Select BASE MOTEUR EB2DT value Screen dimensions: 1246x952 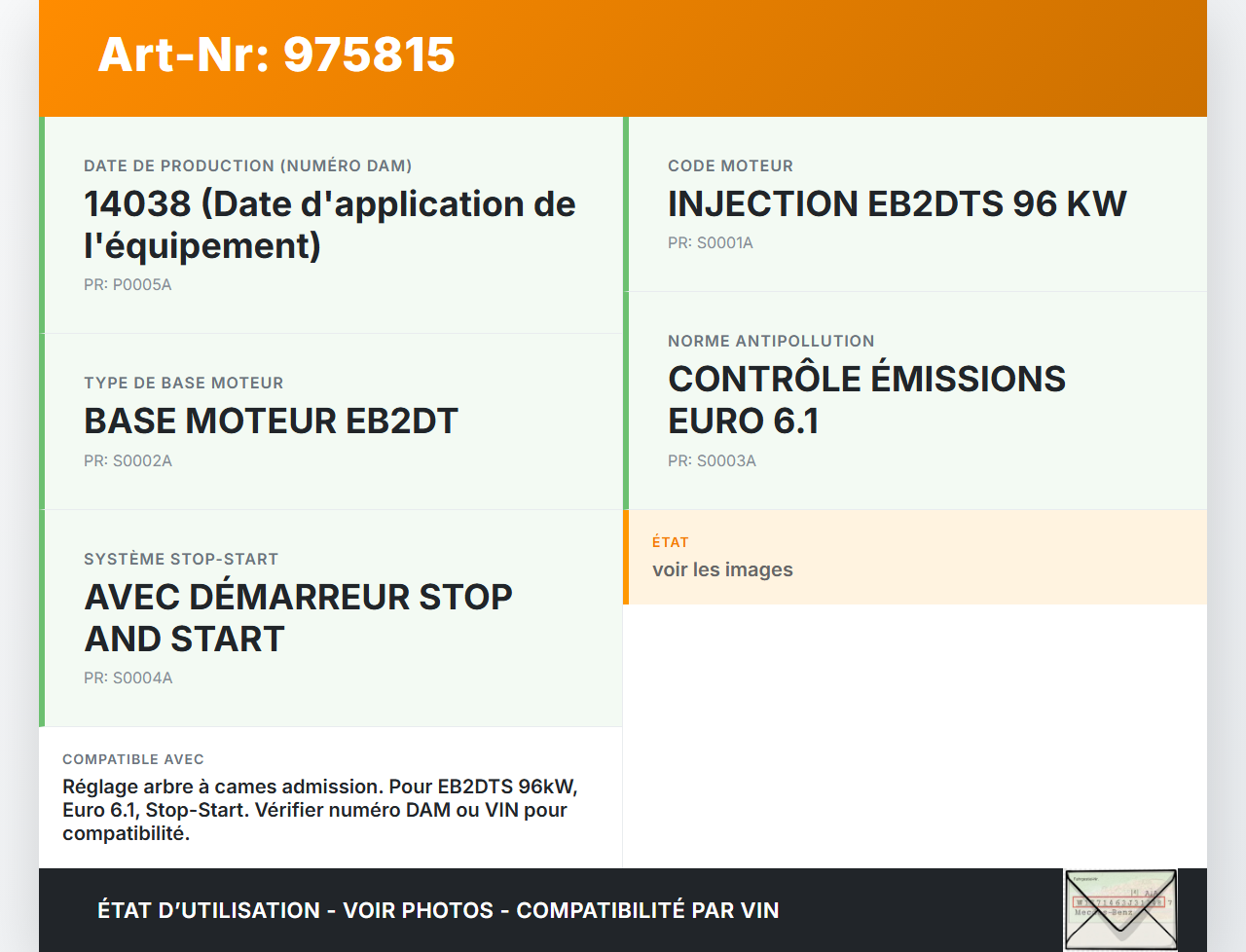tap(271, 421)
